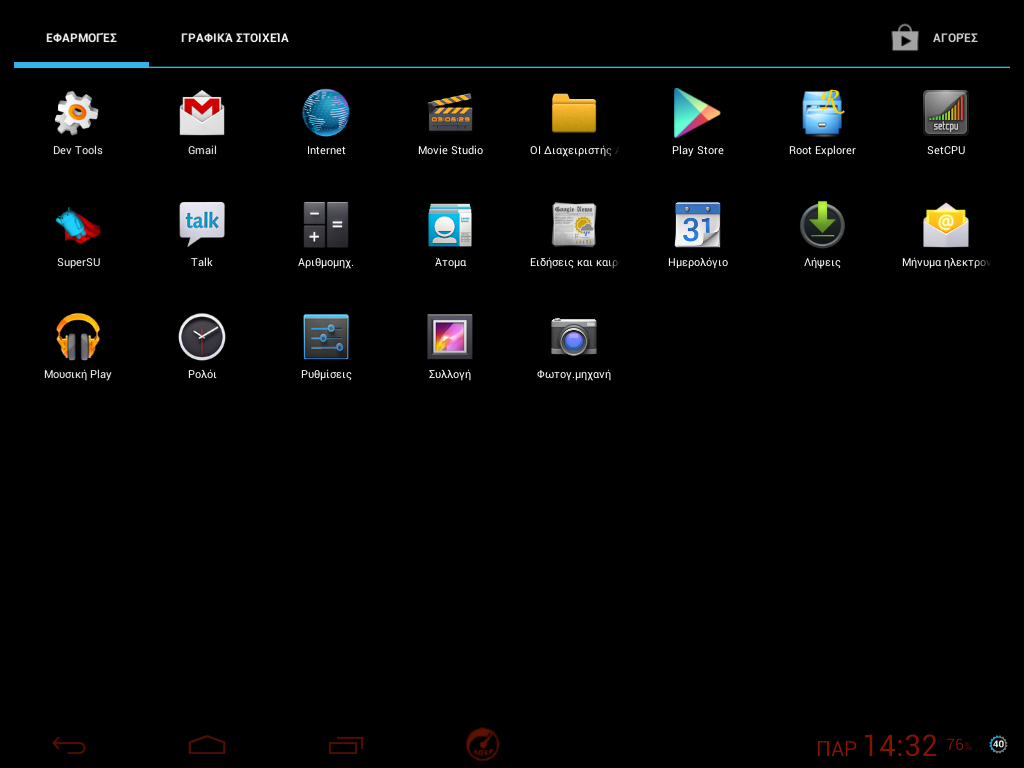Open the ΑΓΟΡΕΣ shop button
This screenshot has width=1024, height=768.
click(x=935, y=38)
